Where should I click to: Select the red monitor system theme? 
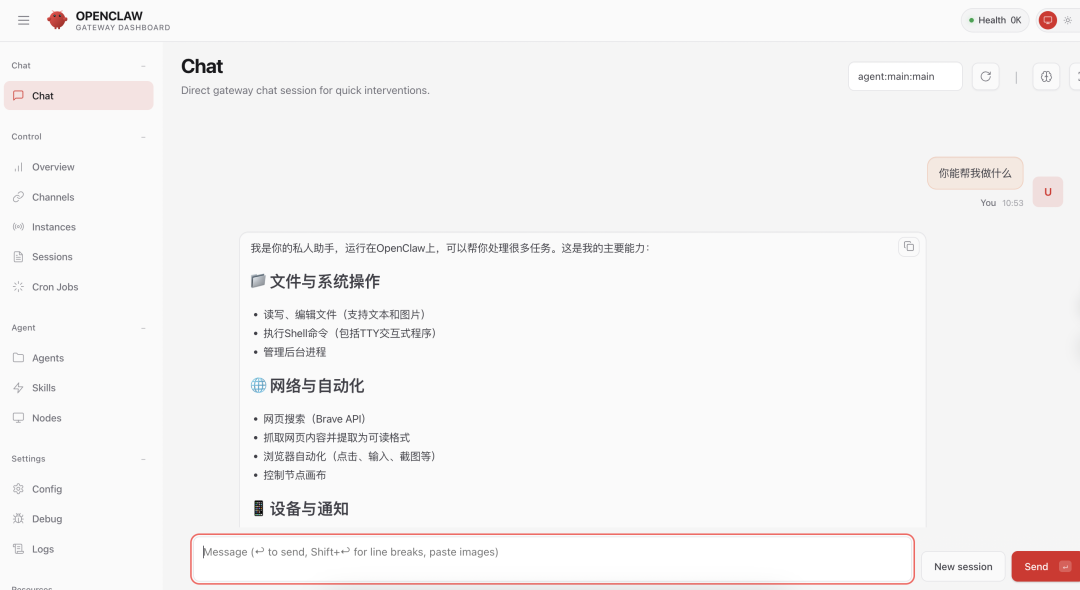pyautogui.click(x=1047, y=20)
